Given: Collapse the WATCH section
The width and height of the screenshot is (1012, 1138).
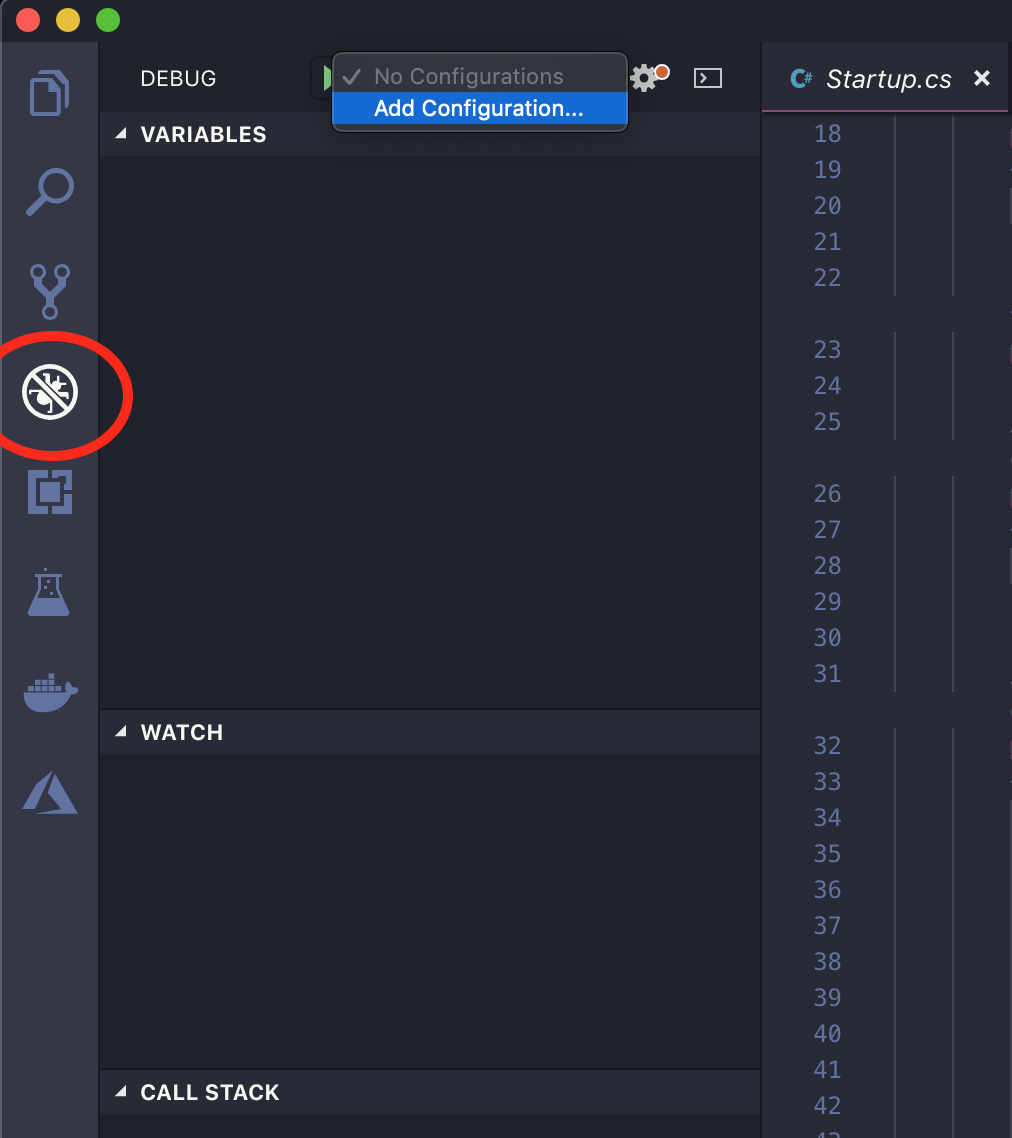Looking at the screenshot, I should pos(121,732).
